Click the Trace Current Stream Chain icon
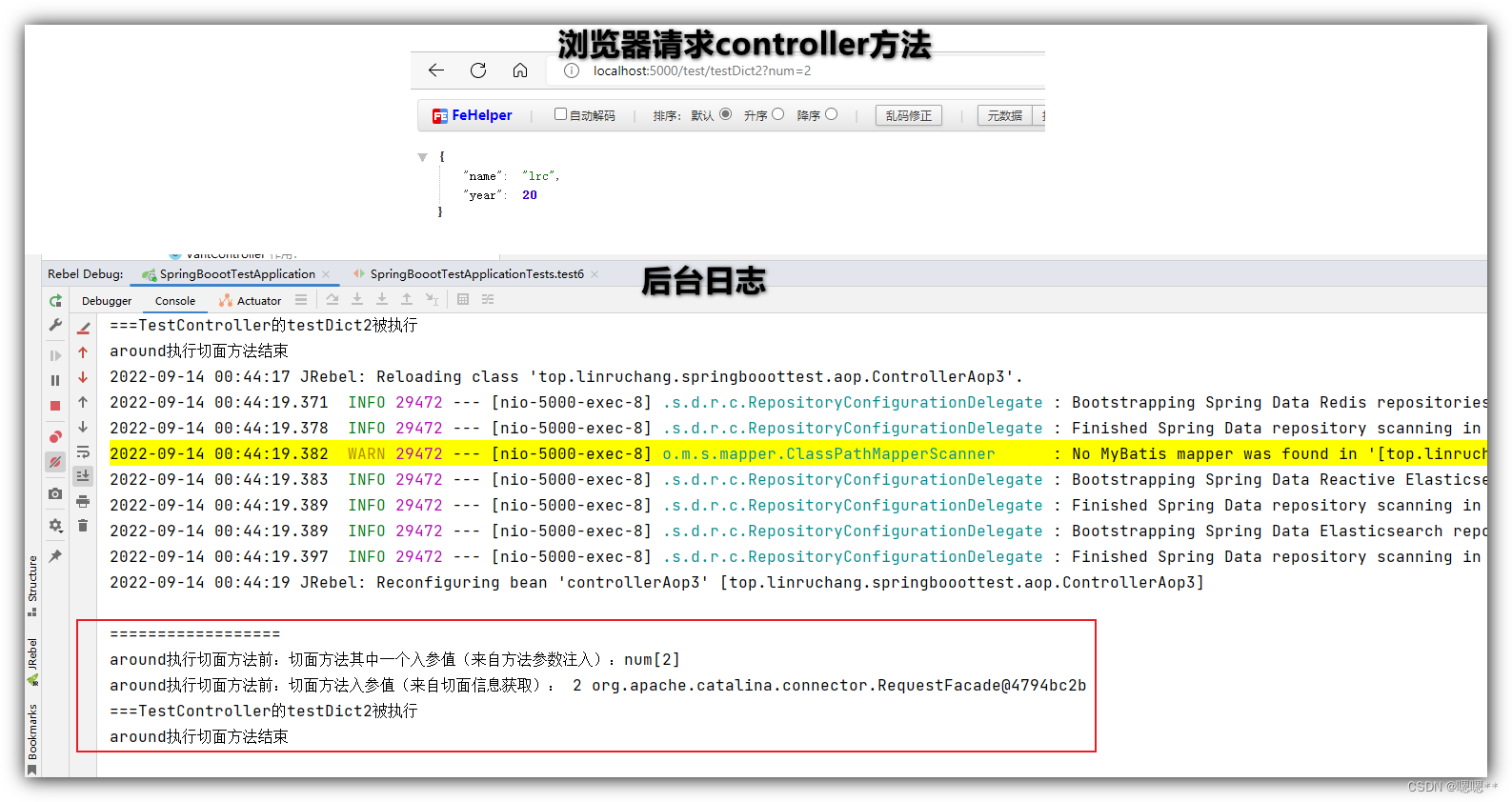Screen dimensions: 1512x802 coord(488,300)
